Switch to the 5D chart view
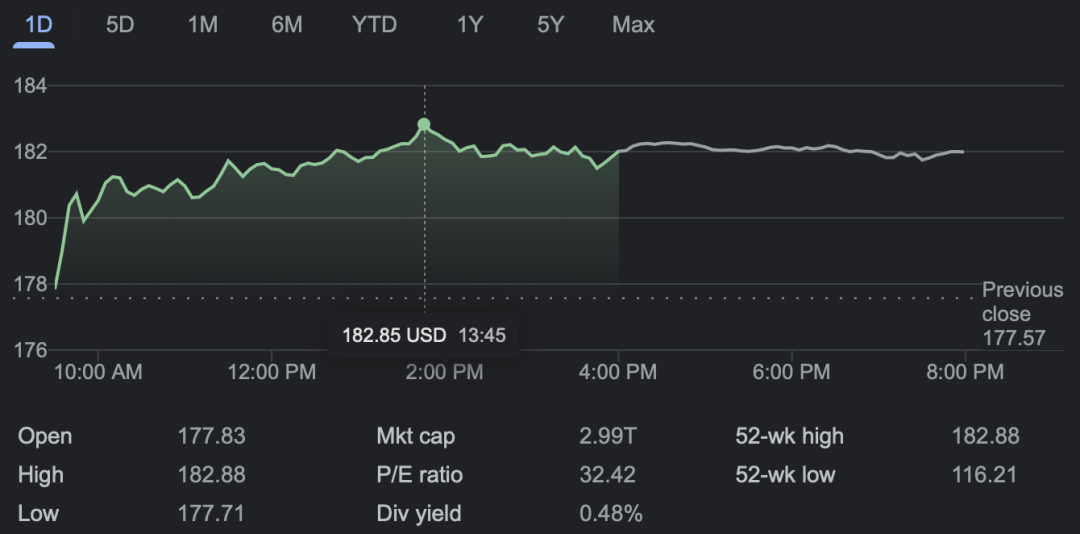Image resolution: width=1080 pixels, height=534 pixels. tap(120, 25)
